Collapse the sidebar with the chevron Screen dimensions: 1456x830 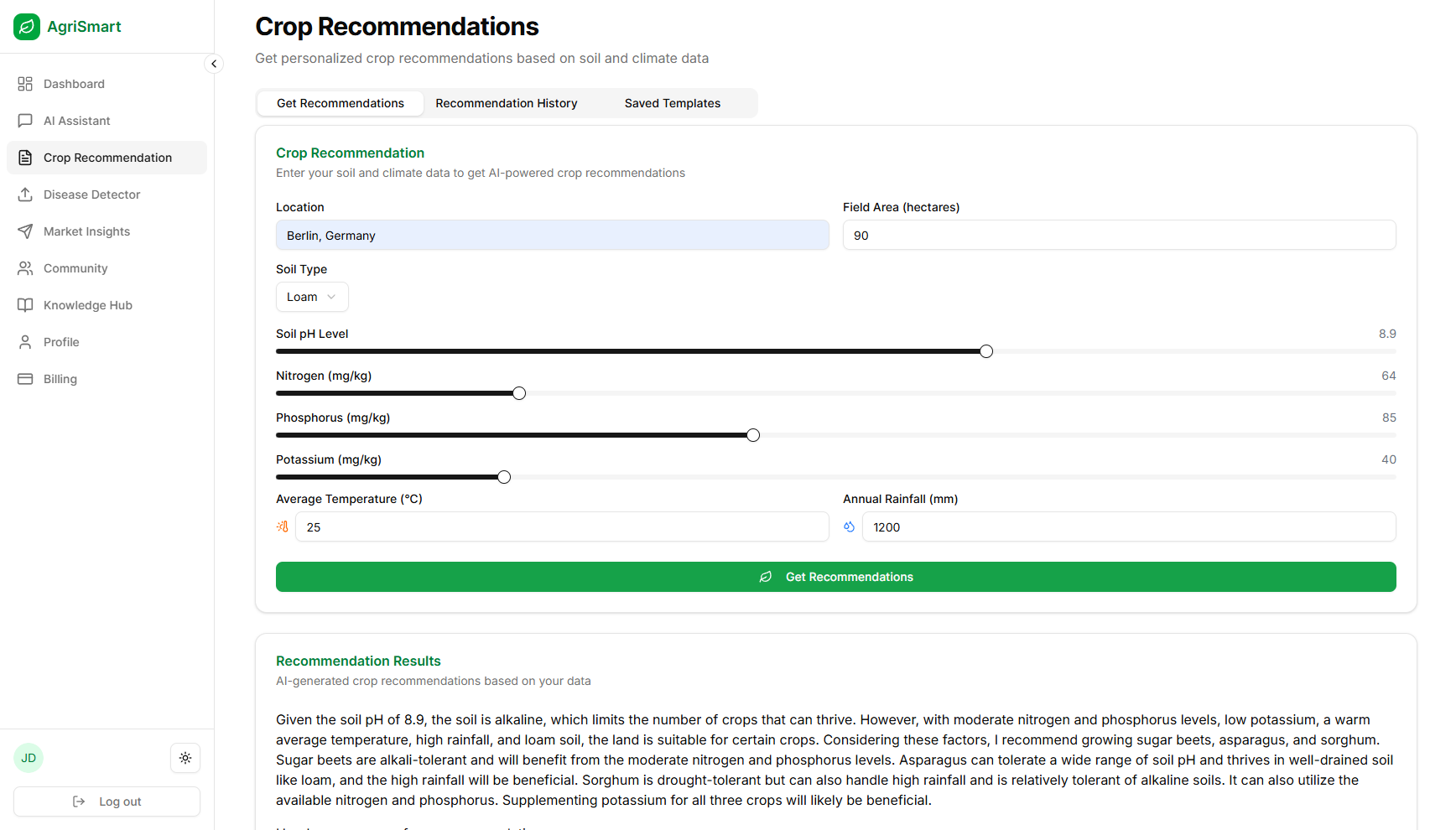[214, 64]
